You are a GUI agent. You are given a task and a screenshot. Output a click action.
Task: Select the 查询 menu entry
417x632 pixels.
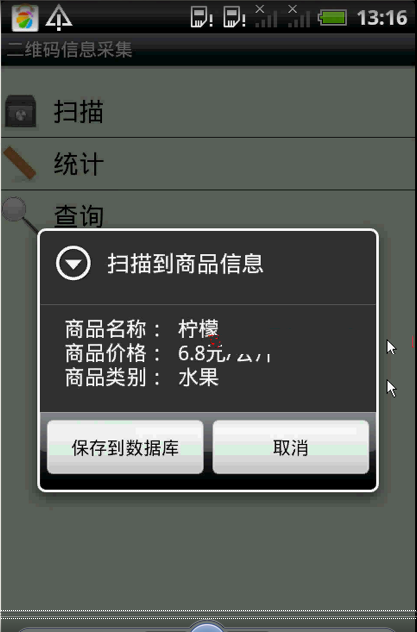coord(208,214)
